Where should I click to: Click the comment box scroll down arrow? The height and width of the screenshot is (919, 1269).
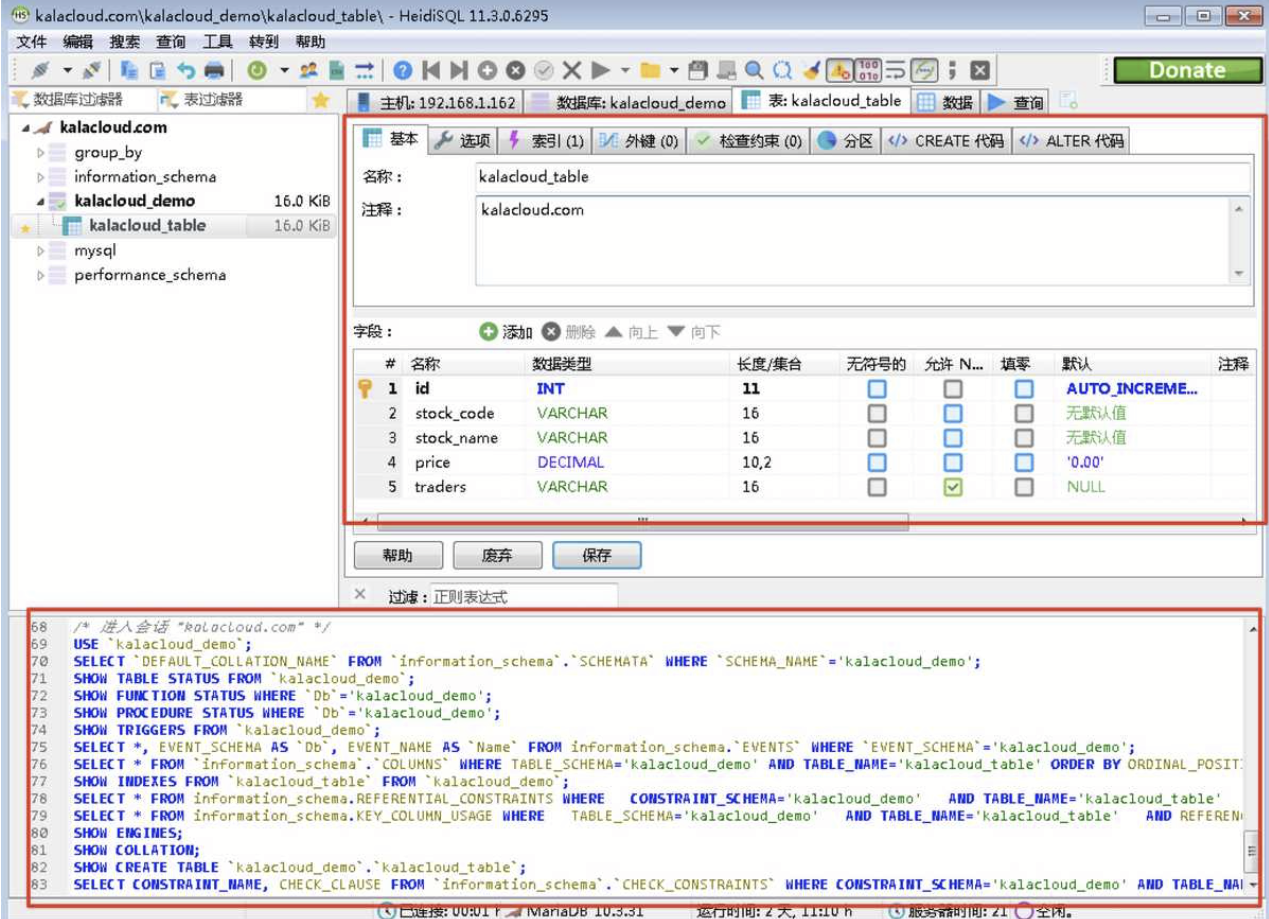pyautogui.click(x=1240, y=273)
